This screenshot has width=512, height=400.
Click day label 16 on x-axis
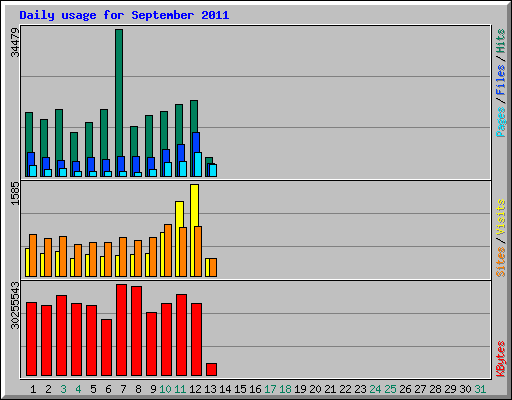pyautogui.click(x=255, y=389)
